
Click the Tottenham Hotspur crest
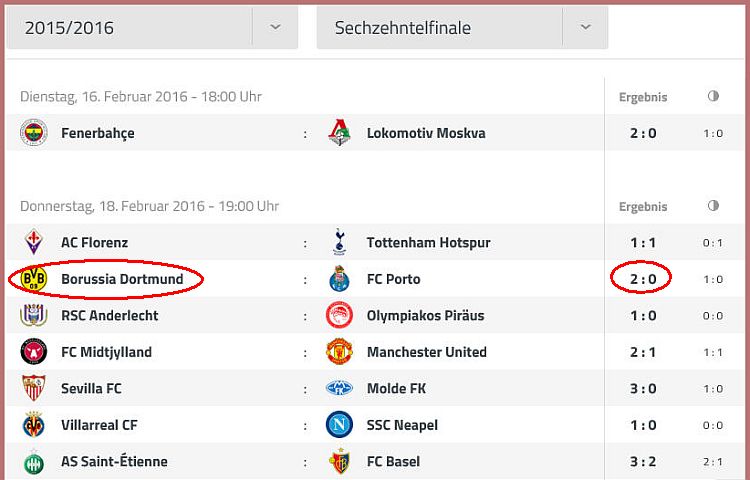(339, 242)
